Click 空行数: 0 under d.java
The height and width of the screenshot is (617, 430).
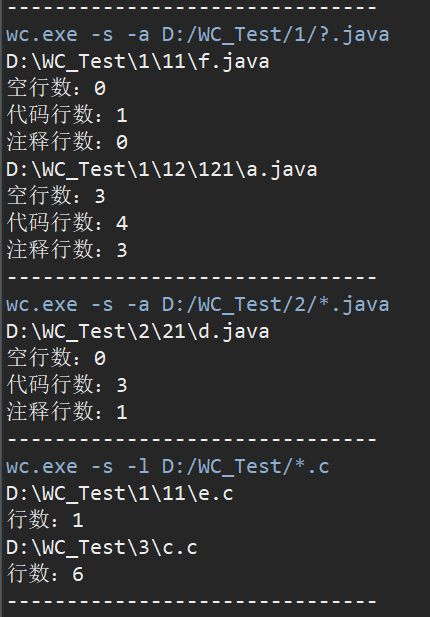point(56,358)
